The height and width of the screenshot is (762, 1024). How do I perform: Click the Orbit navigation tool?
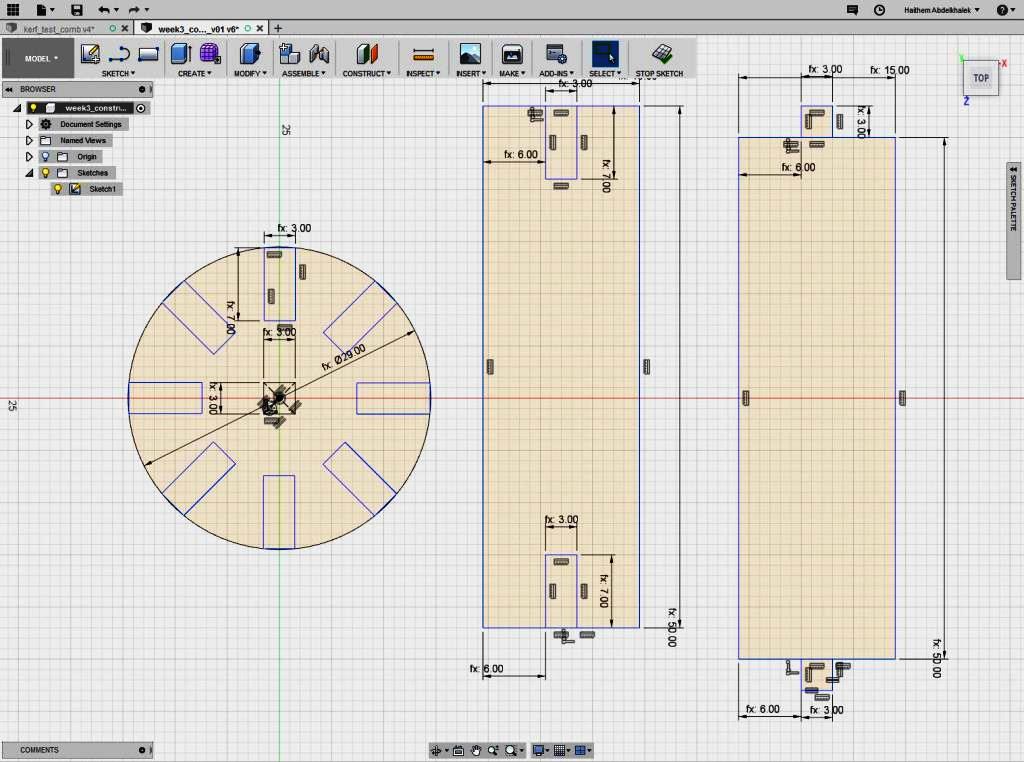pyautogui.click(x=436, y=751)
